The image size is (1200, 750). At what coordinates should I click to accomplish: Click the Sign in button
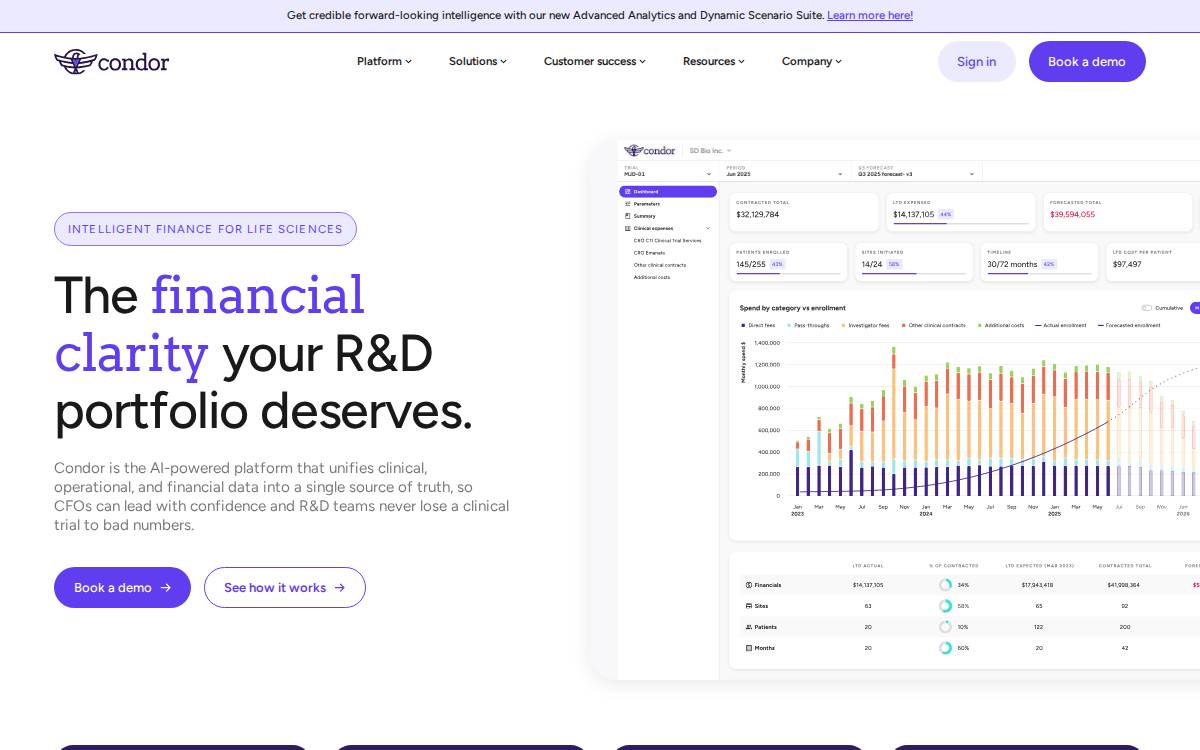[977, 61]
